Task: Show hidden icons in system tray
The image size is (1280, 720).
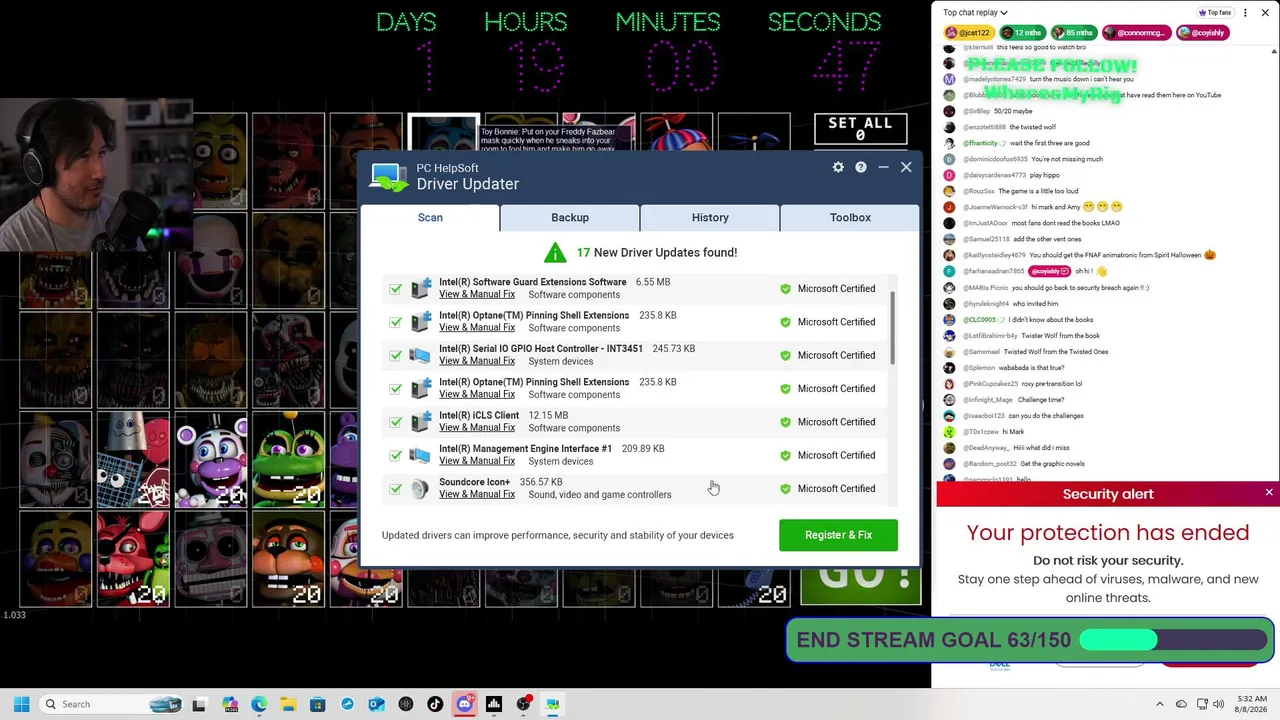Action: (x=1160, y=704)
